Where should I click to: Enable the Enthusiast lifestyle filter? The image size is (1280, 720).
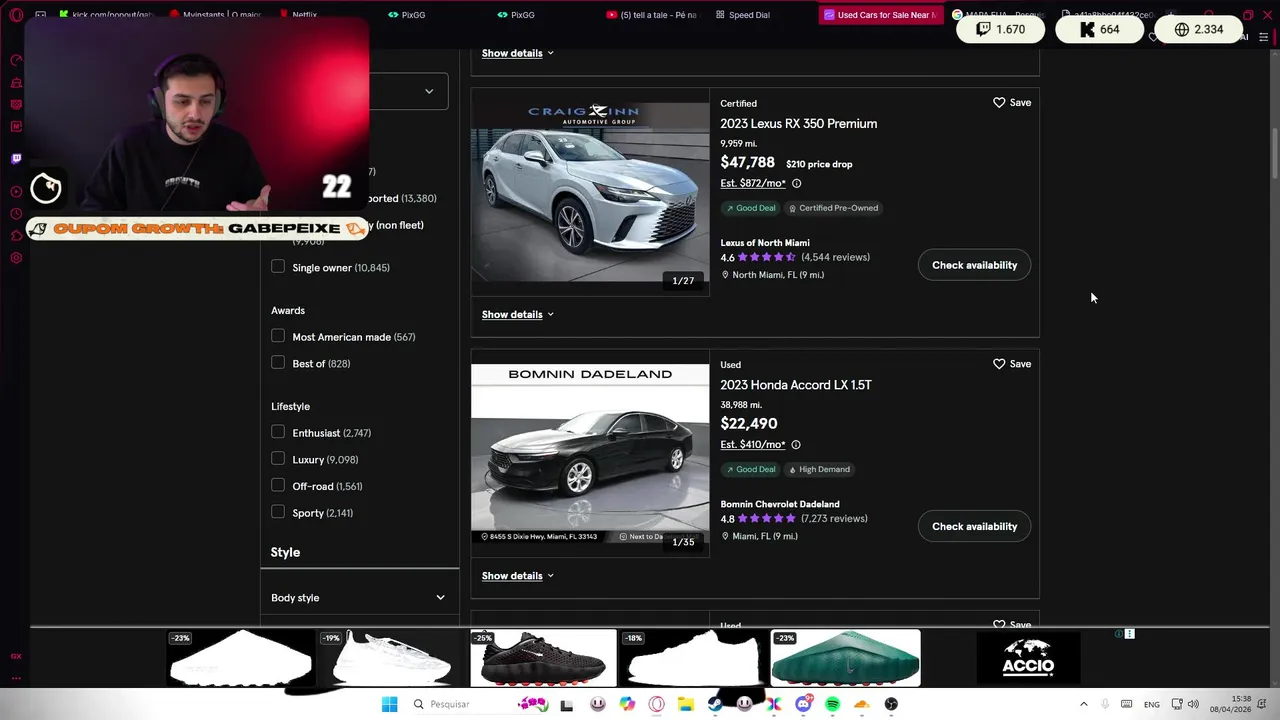(x=278, y=432)
